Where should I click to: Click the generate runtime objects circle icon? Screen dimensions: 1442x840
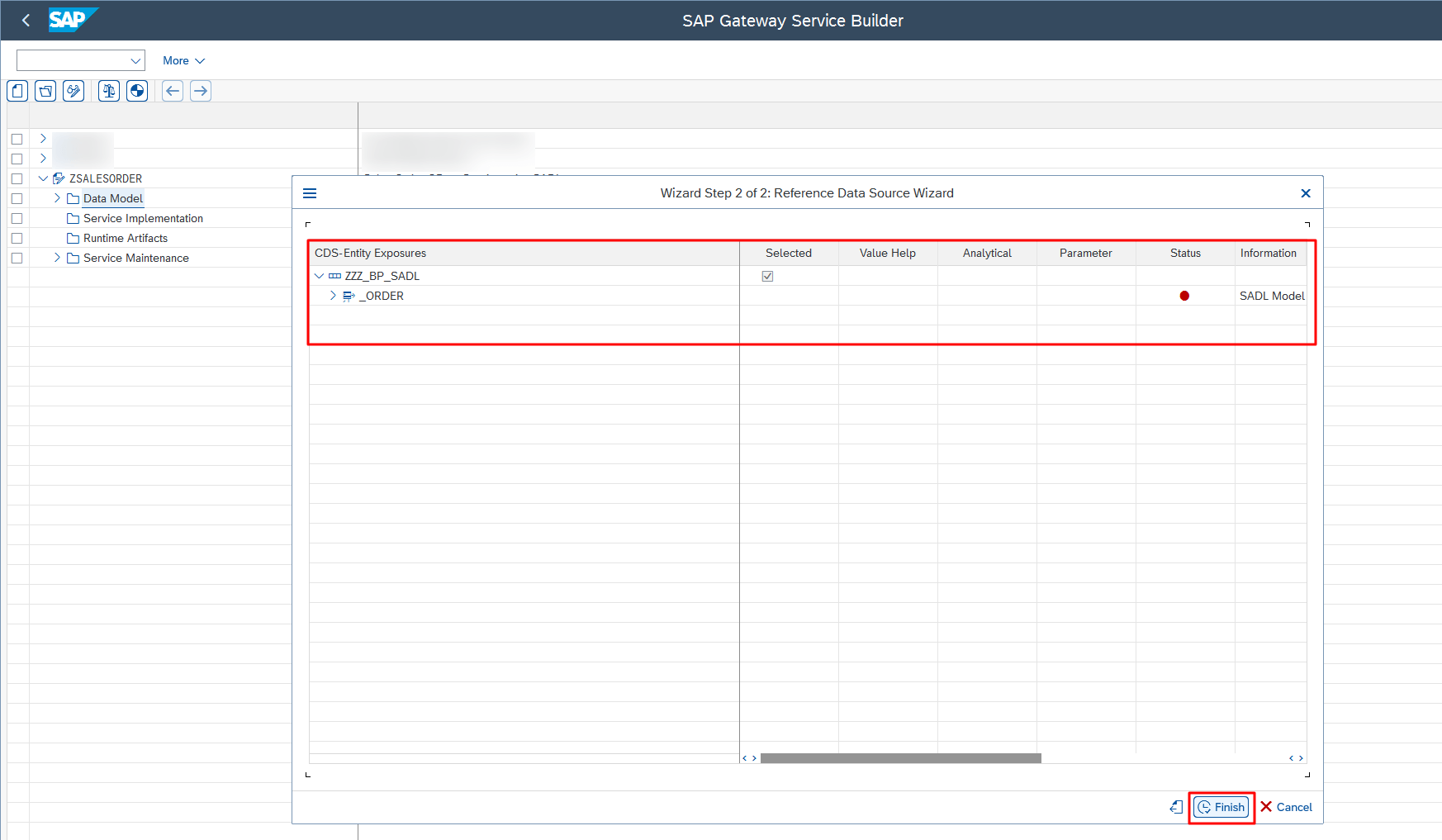(137, 91)
